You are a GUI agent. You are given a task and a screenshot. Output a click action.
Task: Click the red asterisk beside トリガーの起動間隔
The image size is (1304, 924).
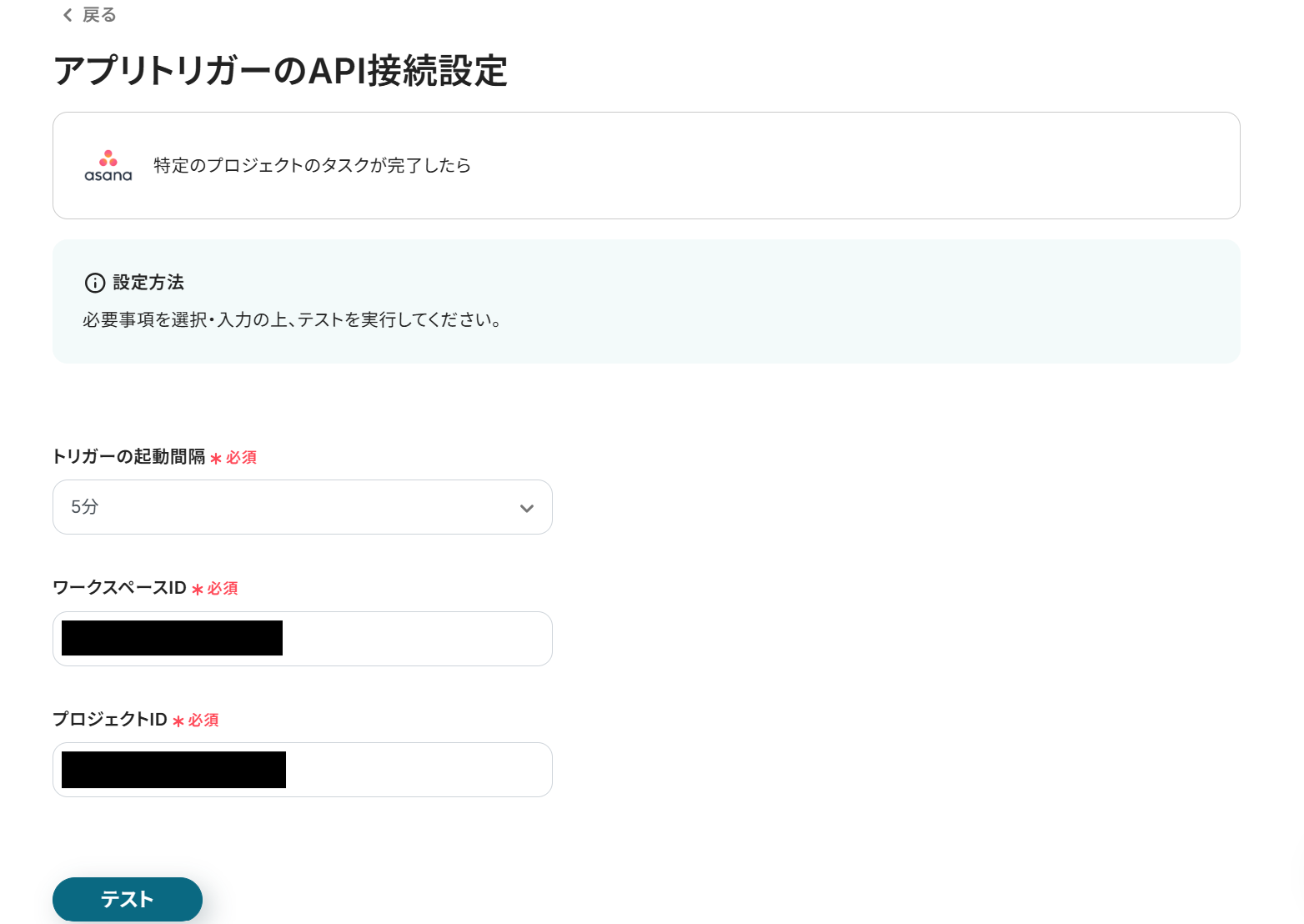pyautogui.click(x=216, y=459)
